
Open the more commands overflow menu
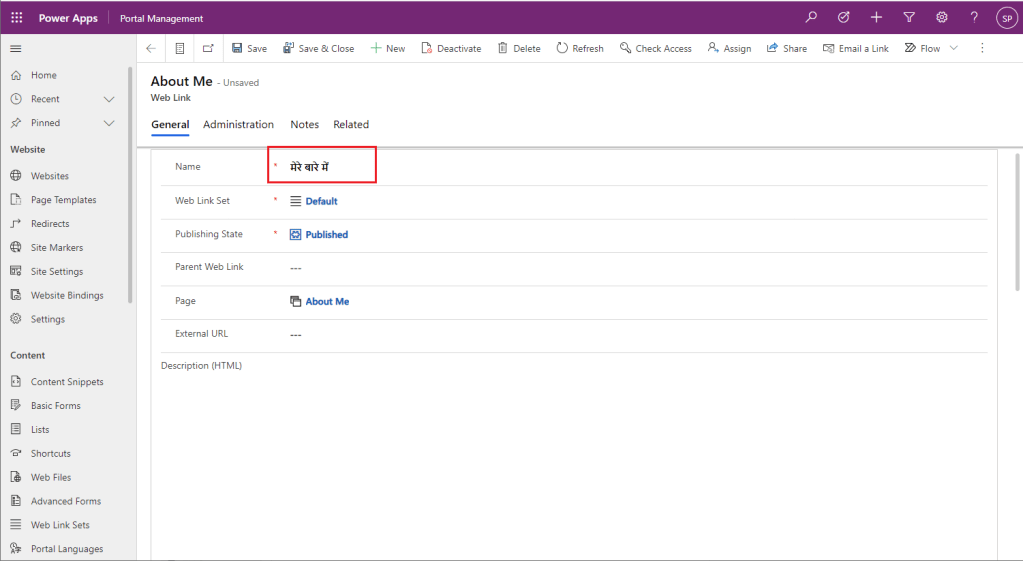[x=982, y=48]
